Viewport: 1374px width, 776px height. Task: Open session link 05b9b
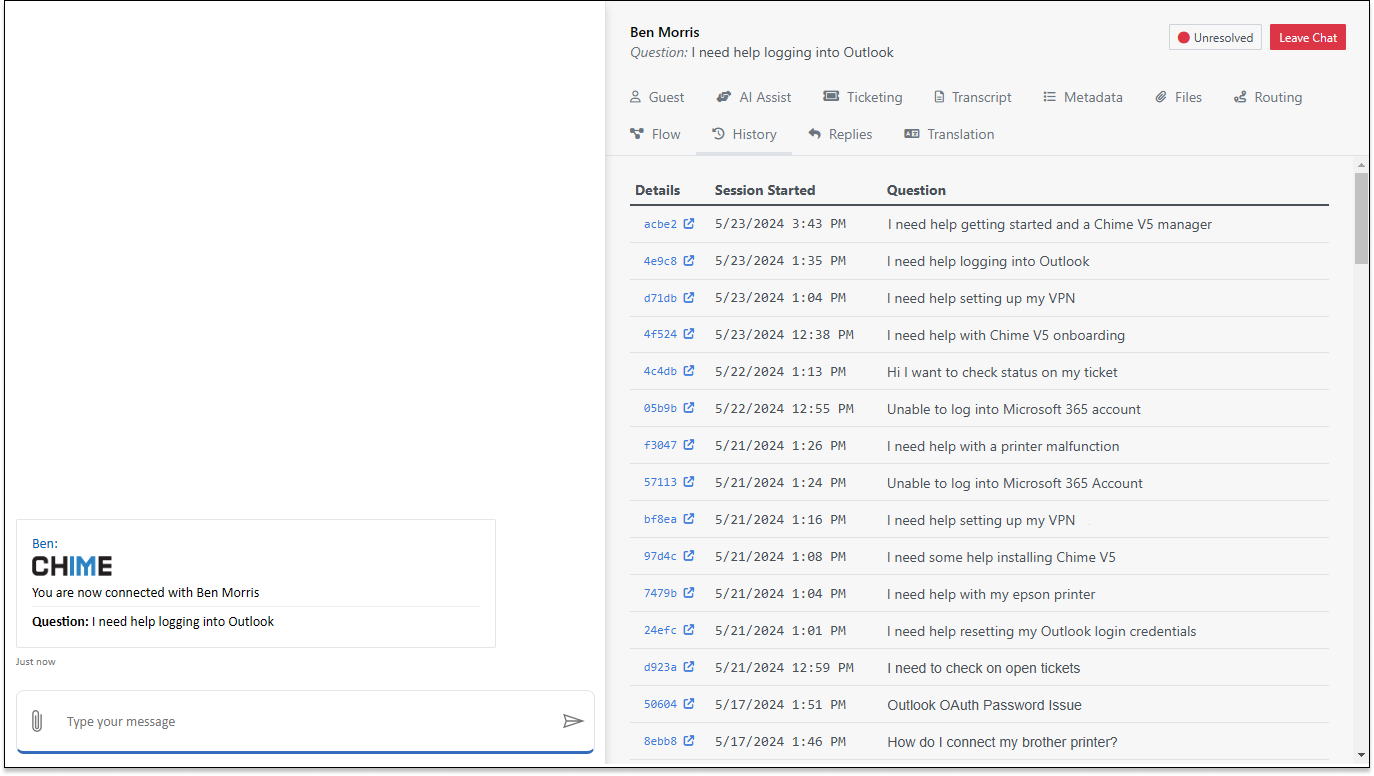pyautogui.click(x=660, y=409)
